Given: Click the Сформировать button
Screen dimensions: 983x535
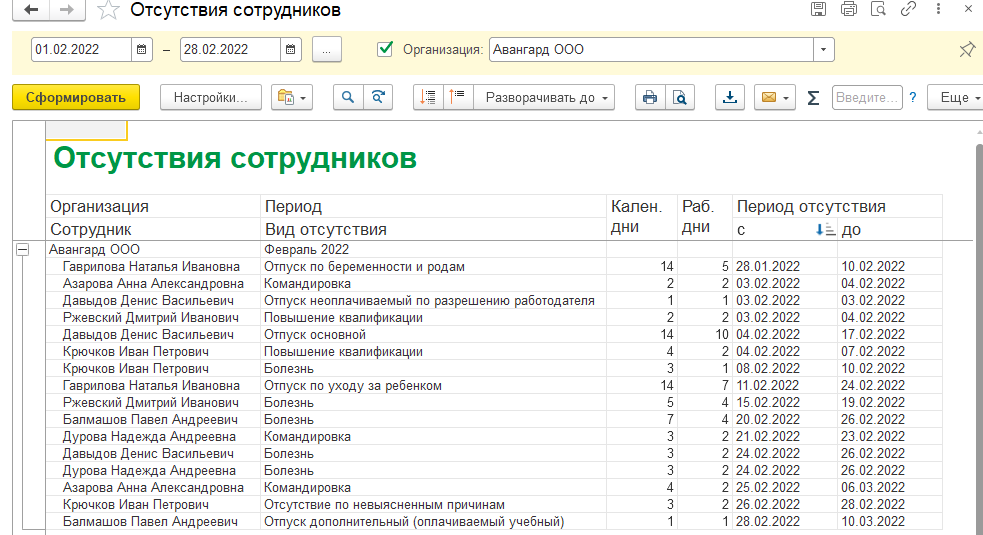Looking at the screenshot, I should pos(76,97).
